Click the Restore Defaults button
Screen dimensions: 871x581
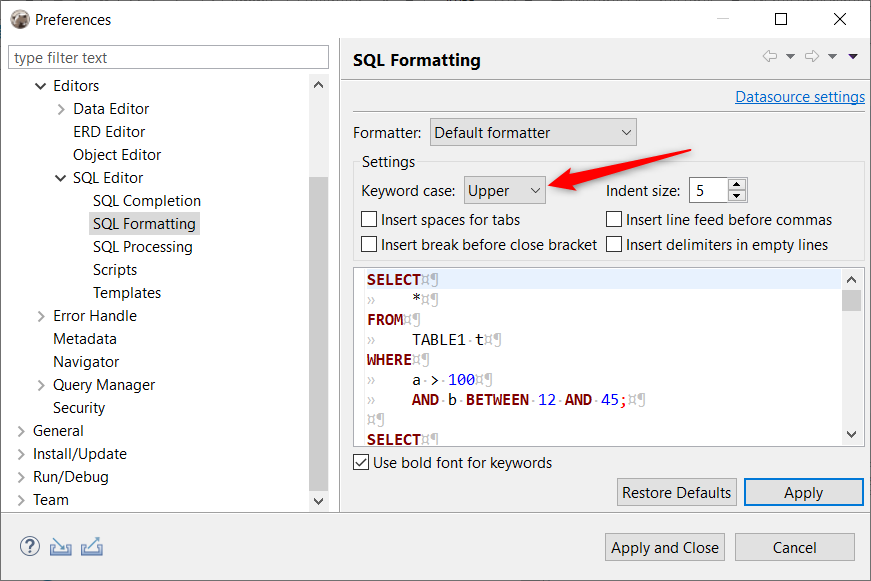(x=677, y=492)
